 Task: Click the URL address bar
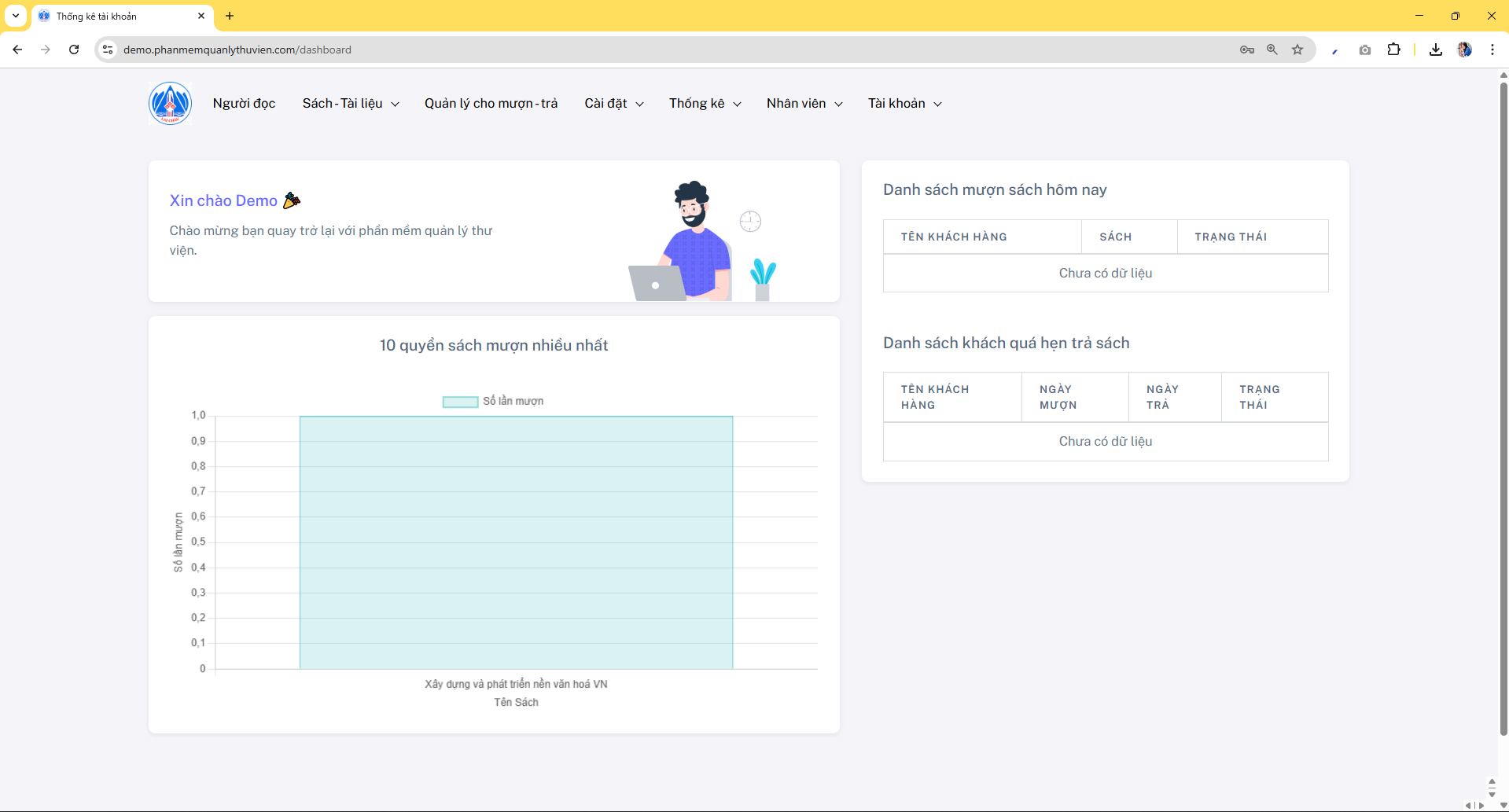click(x=629, y=50)
